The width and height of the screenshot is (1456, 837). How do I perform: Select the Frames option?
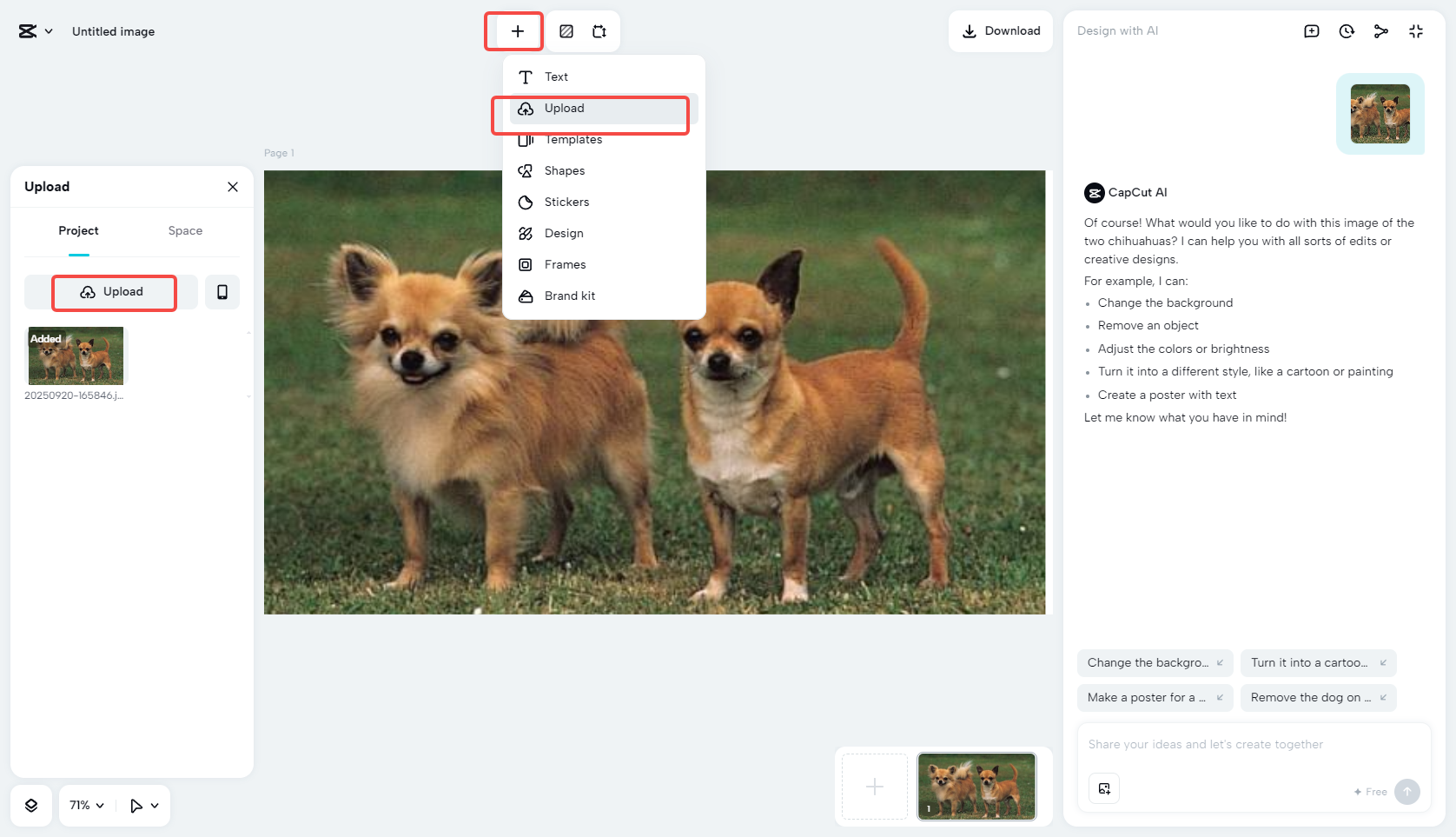(x=564, y=264)
